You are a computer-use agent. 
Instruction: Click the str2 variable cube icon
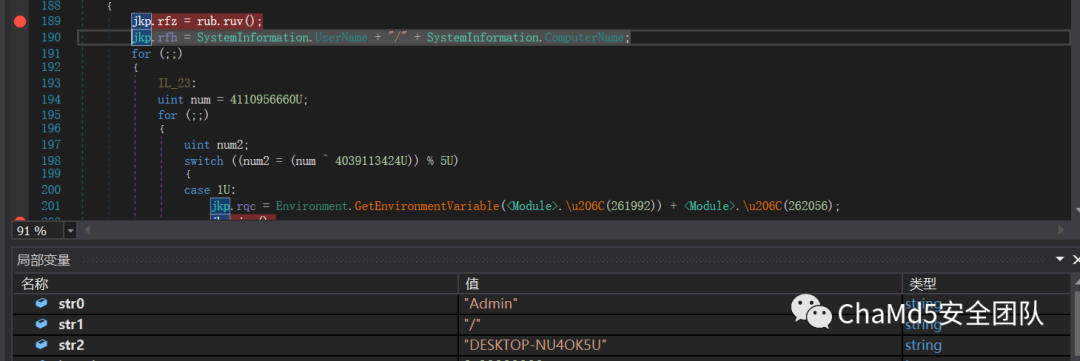pos(42,344)
